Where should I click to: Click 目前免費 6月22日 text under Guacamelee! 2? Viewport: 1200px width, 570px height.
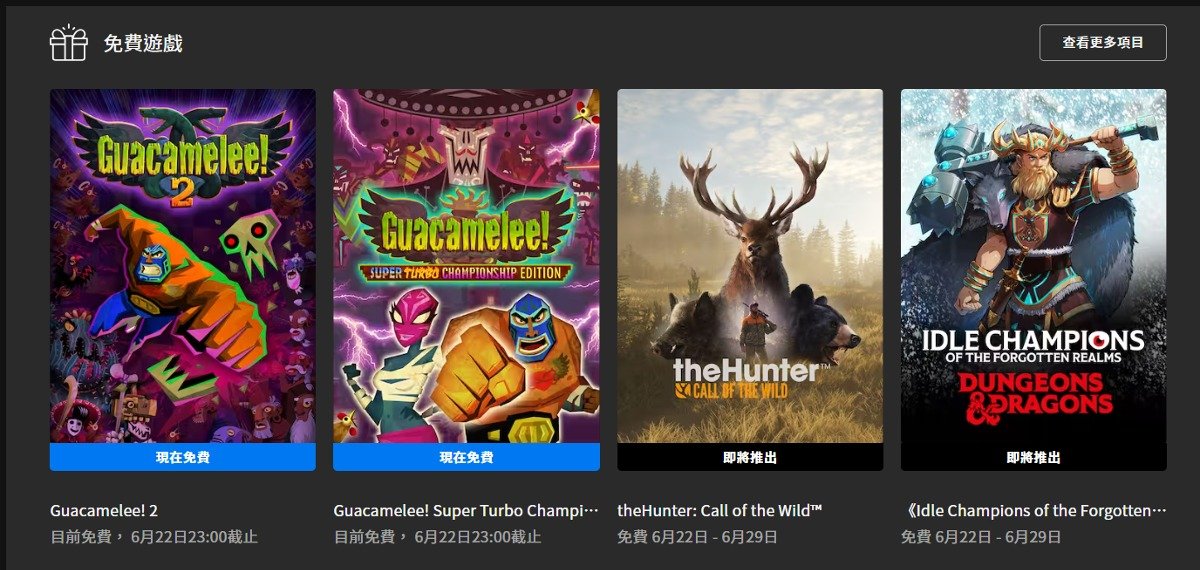(x=154, y=537)
